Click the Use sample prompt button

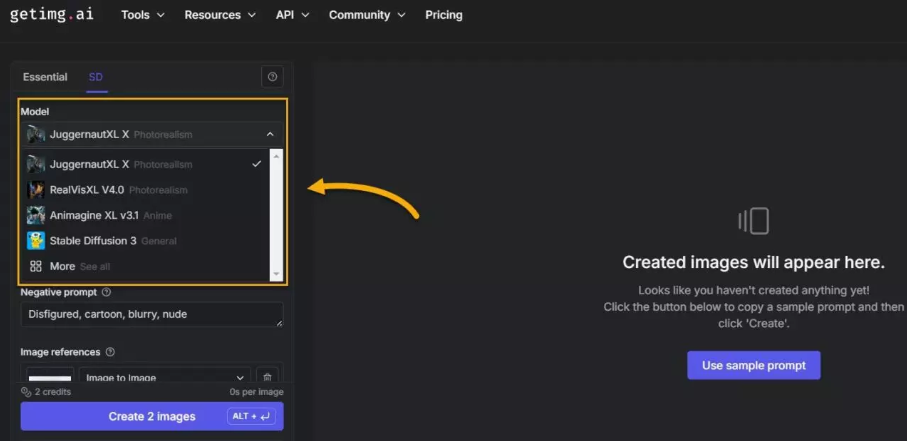pyautogui.click(x=754, y=366)
